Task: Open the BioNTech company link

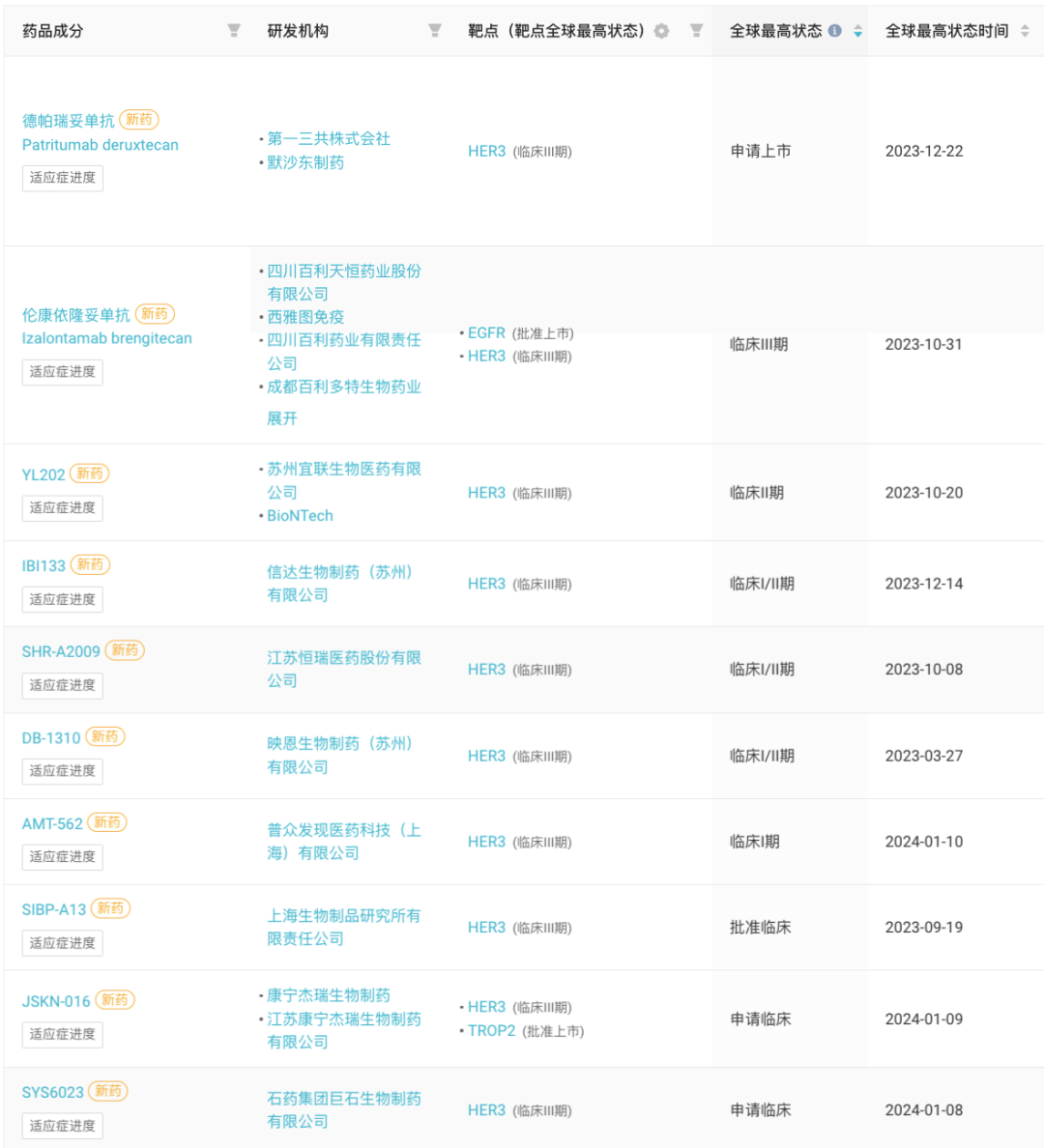Action: pos(300,515)
